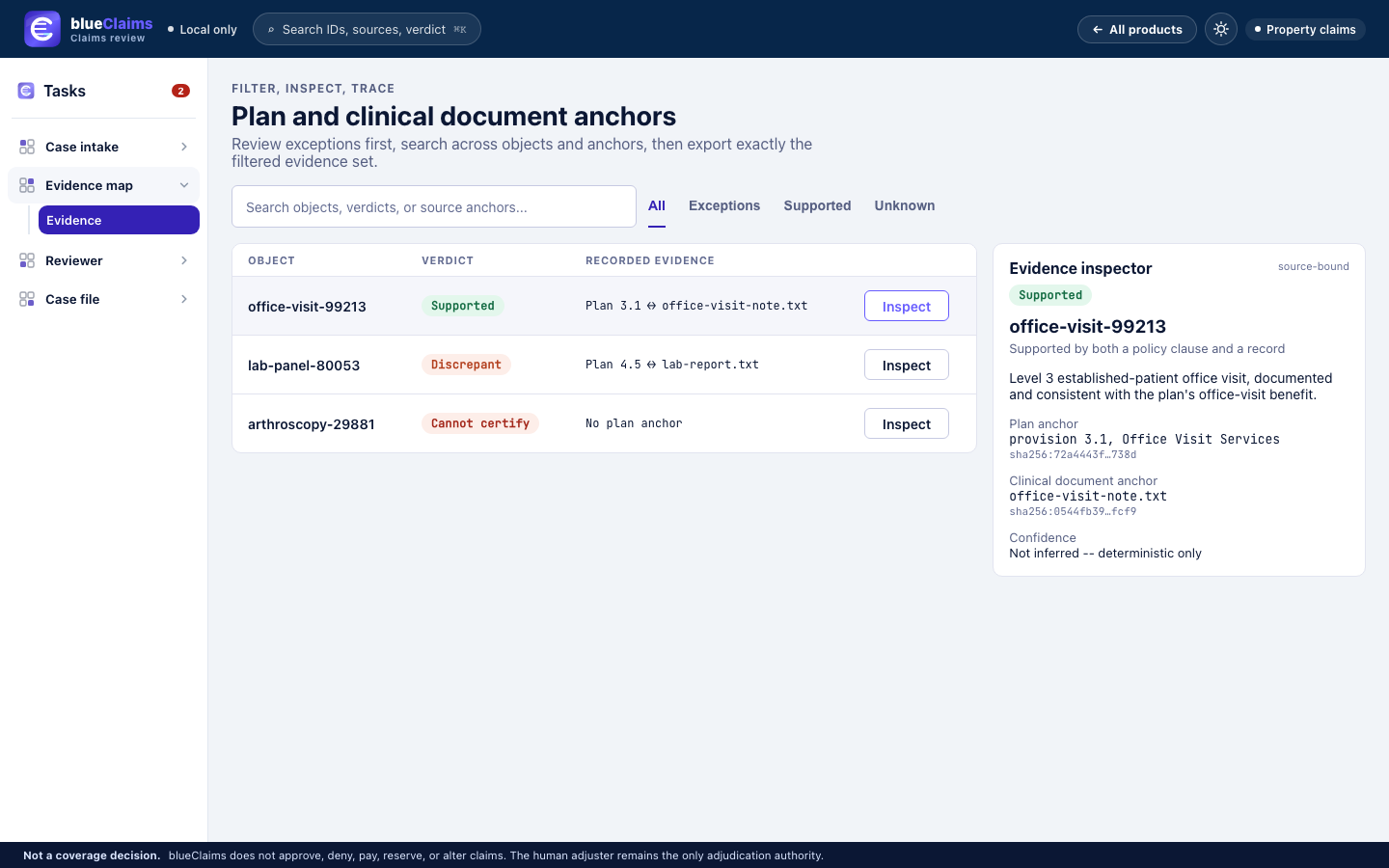Click the 'Plan 4.5 ↔ lab-report.txt' evidence text
Image resolution: width=1389 pixels, height=868 pixels.
click(672, 365)
